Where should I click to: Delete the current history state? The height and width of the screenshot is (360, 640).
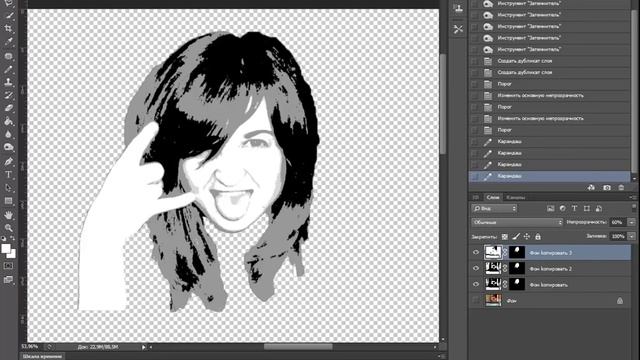click(x=621, y=187)
